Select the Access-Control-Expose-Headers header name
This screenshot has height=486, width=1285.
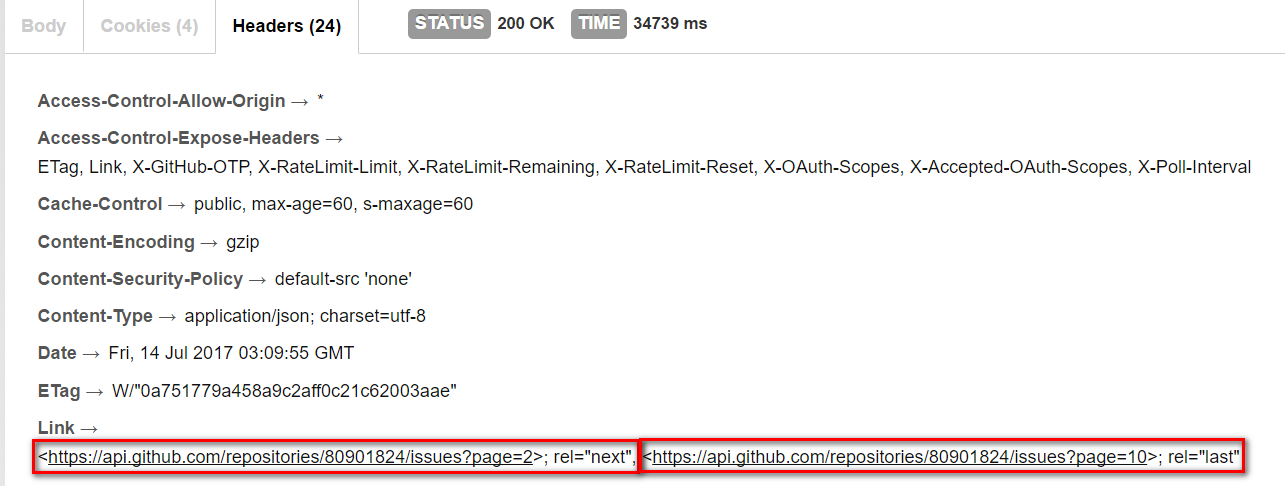pyautogui.click(x=179, y=138)
